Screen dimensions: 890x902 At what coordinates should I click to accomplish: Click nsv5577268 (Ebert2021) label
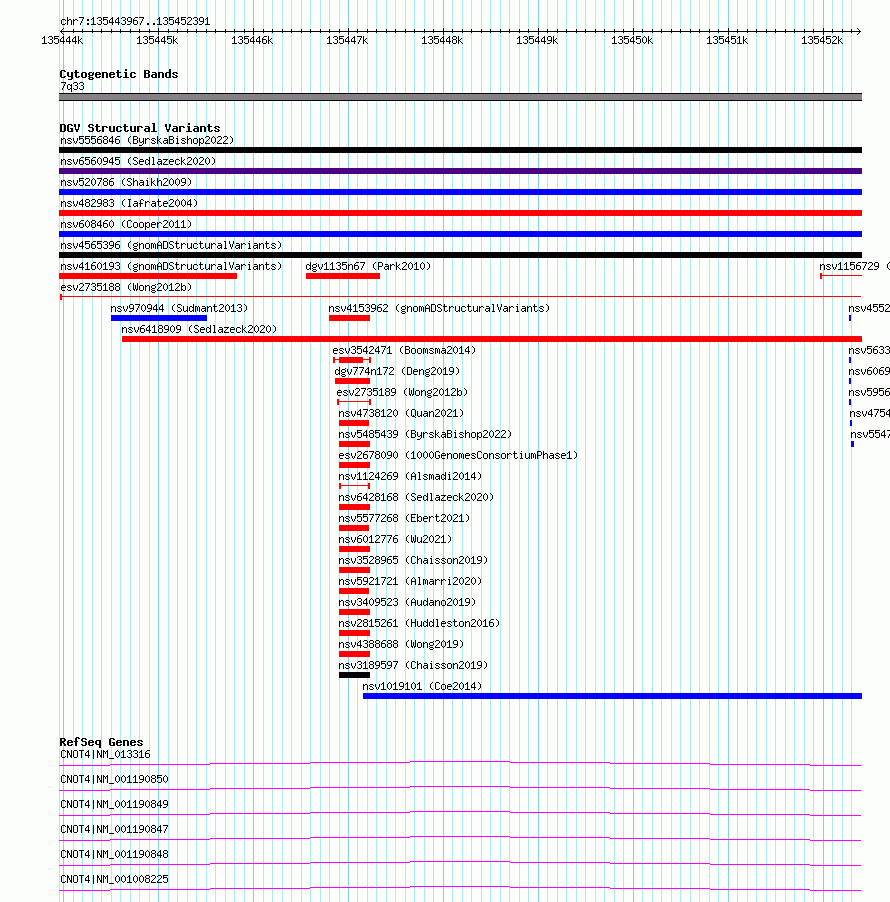(404, 518)
